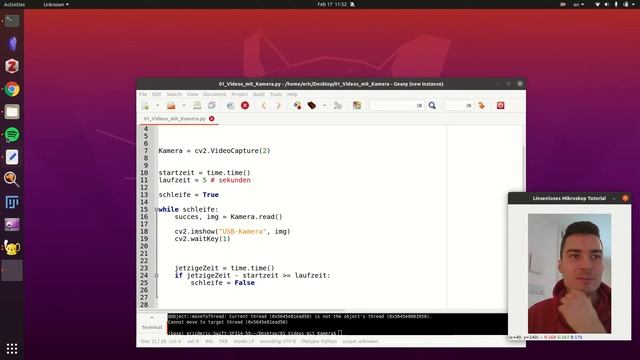Launch the text editor pencil icon in dock

(12, 157)
